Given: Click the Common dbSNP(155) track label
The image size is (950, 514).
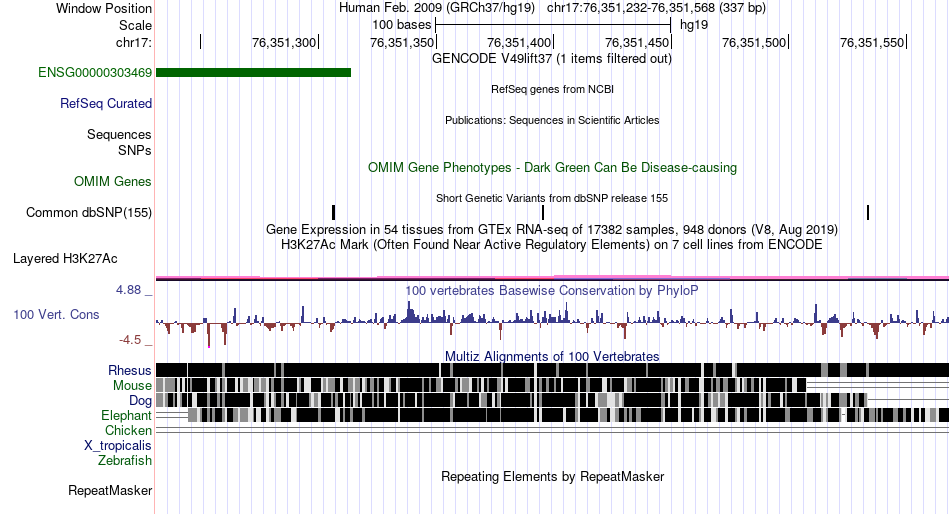Looking at the screenshot, I should pyautogui.click(x=89, y=213).
